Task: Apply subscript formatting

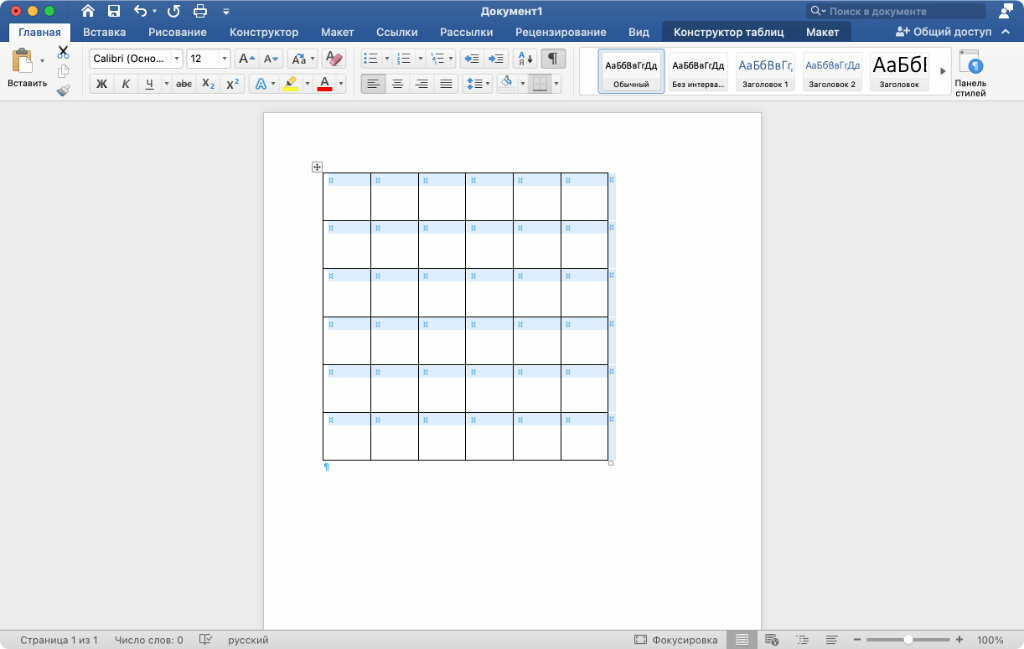Action: [209, 84]
